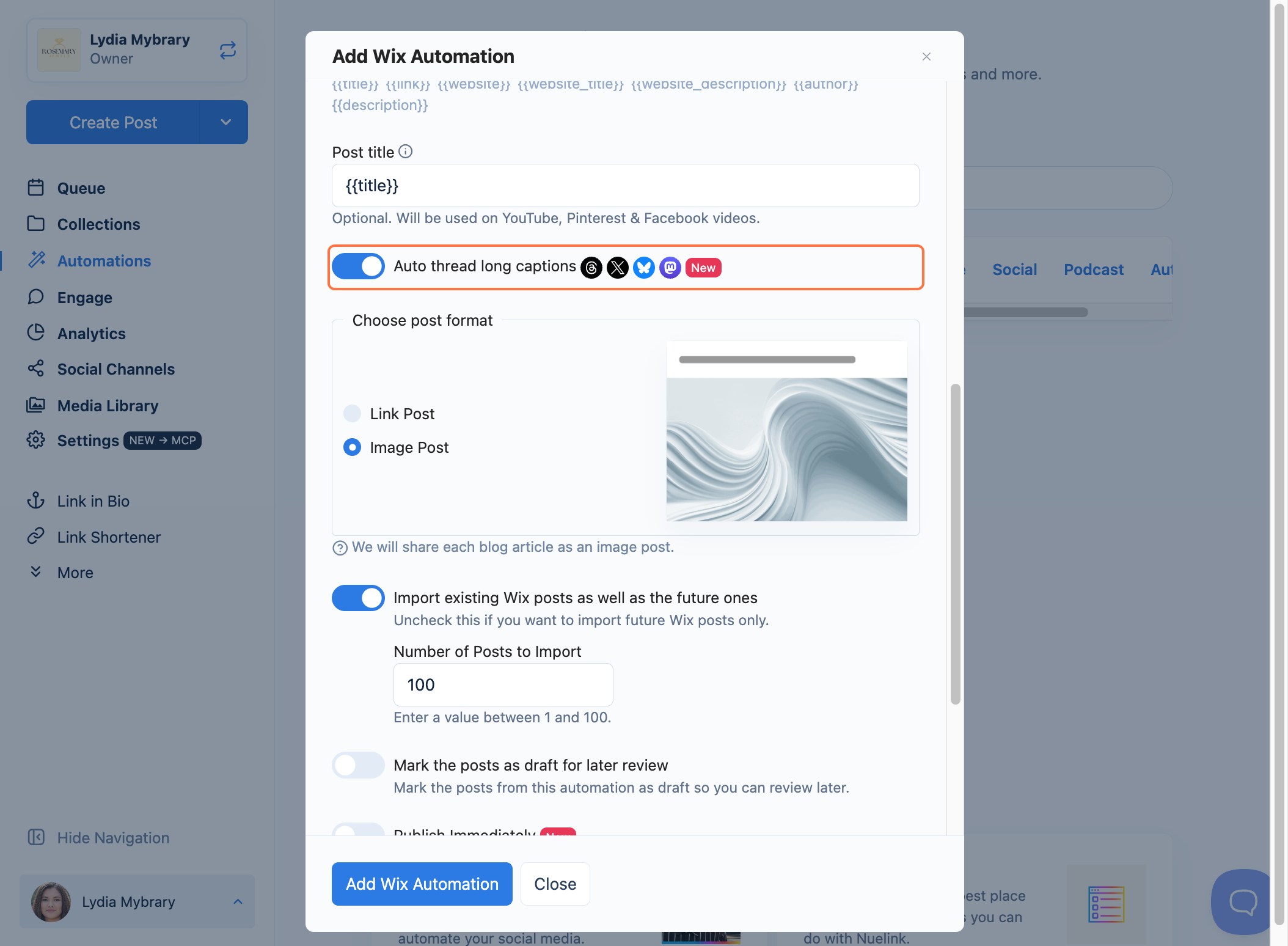Click the horizontal tab scrollbar behind dialog
The height and width of the screenshot is (946, 1288).
coord(1026,312)
